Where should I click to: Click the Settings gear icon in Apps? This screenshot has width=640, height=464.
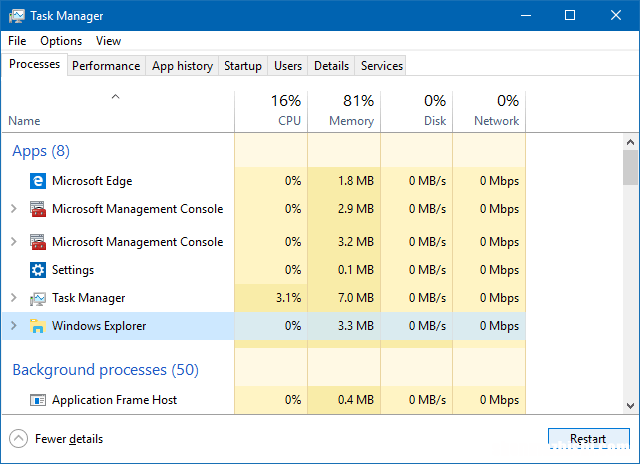click(x=38, y=270)
